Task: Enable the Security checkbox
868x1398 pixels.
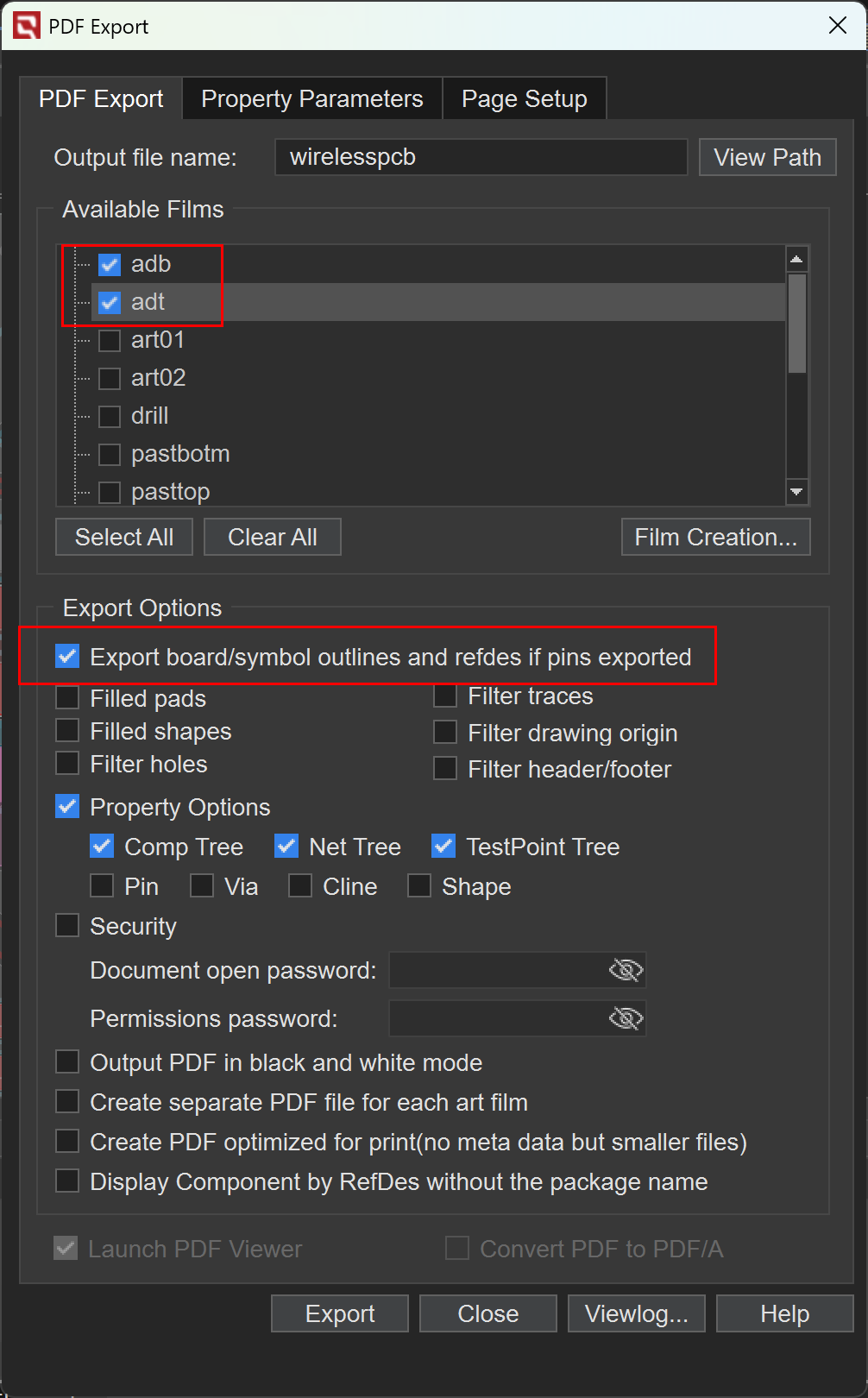Action: 67,926
